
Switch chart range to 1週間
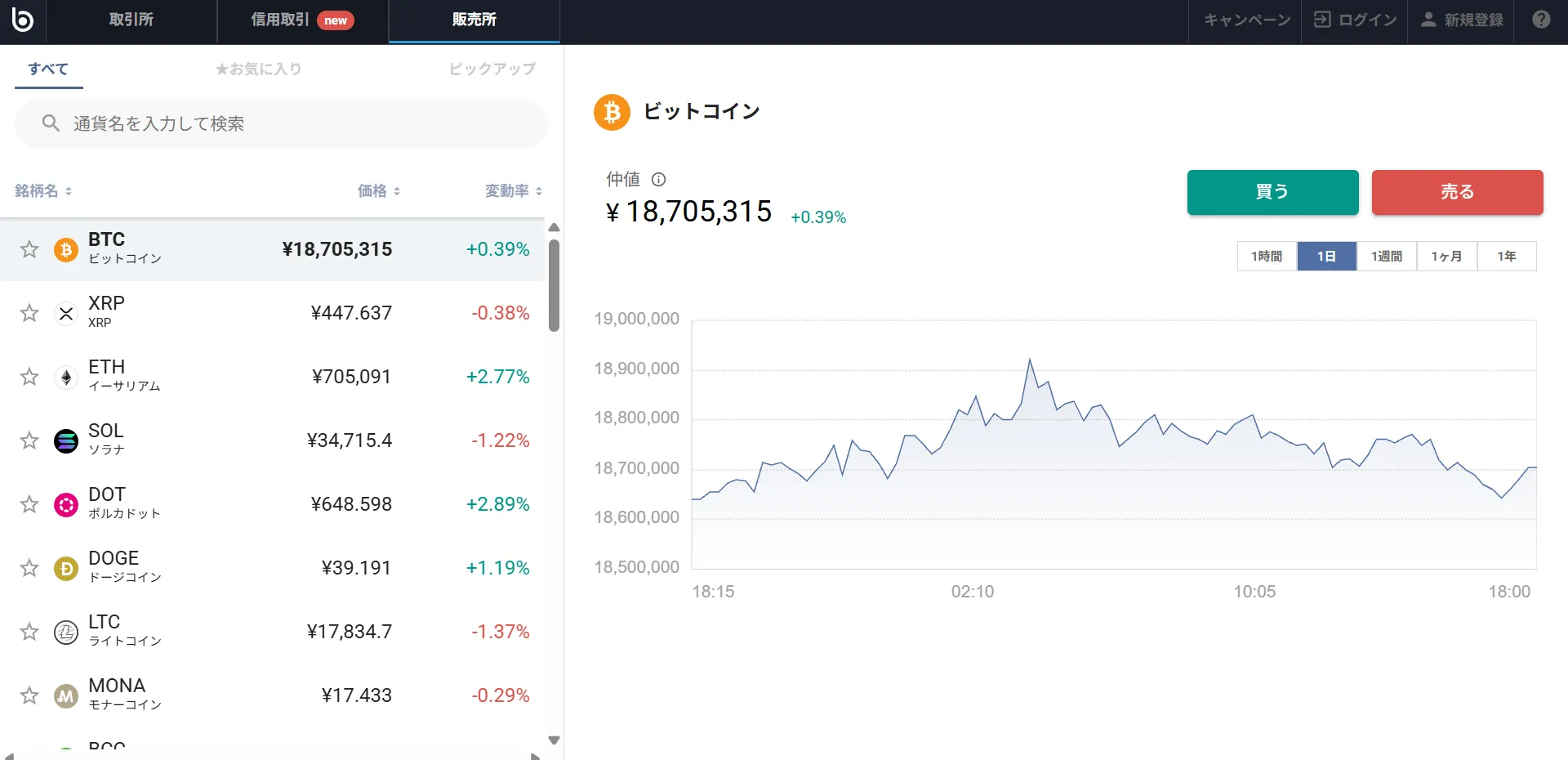click(1386, 256)
